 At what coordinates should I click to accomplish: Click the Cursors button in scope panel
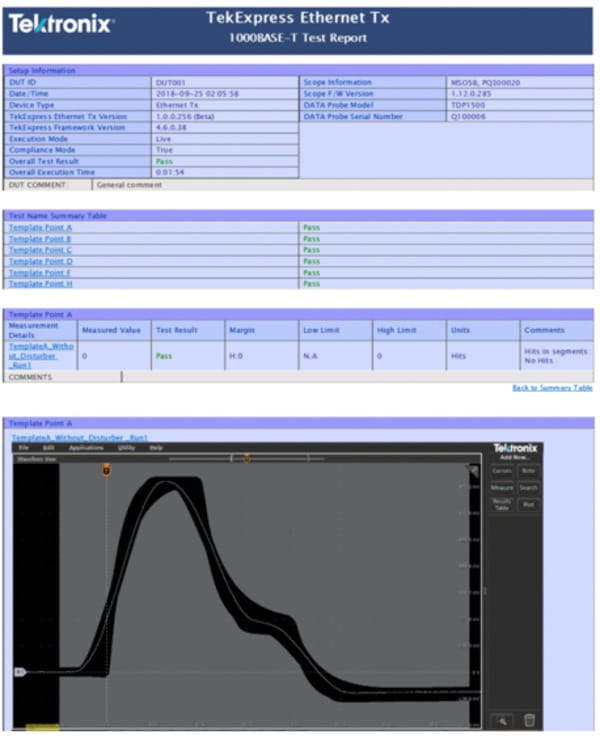(x=501, y=470)
